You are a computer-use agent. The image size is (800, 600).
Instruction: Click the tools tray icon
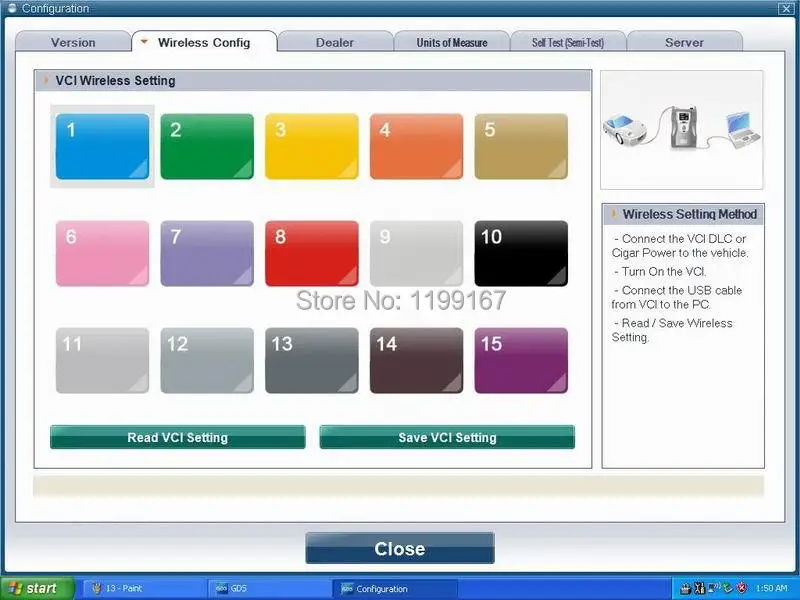[700, 588]
